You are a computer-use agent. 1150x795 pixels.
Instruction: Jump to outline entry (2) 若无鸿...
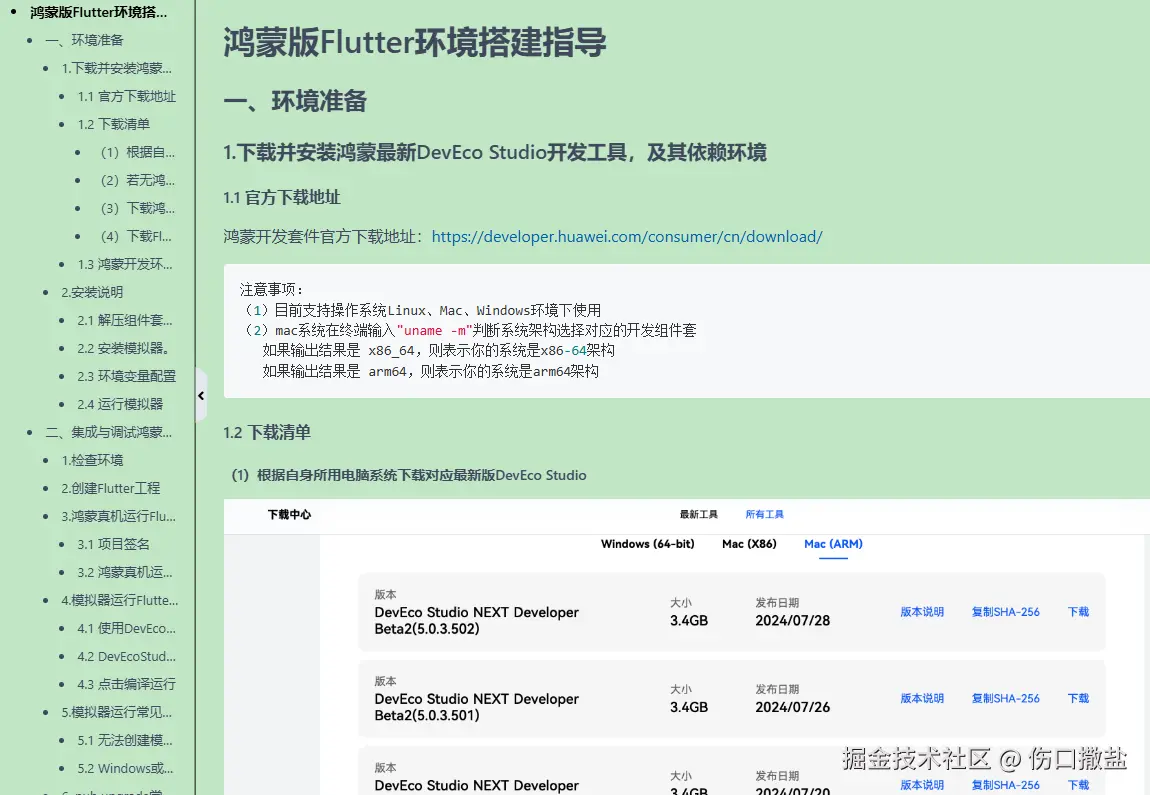tap(138, 180)
